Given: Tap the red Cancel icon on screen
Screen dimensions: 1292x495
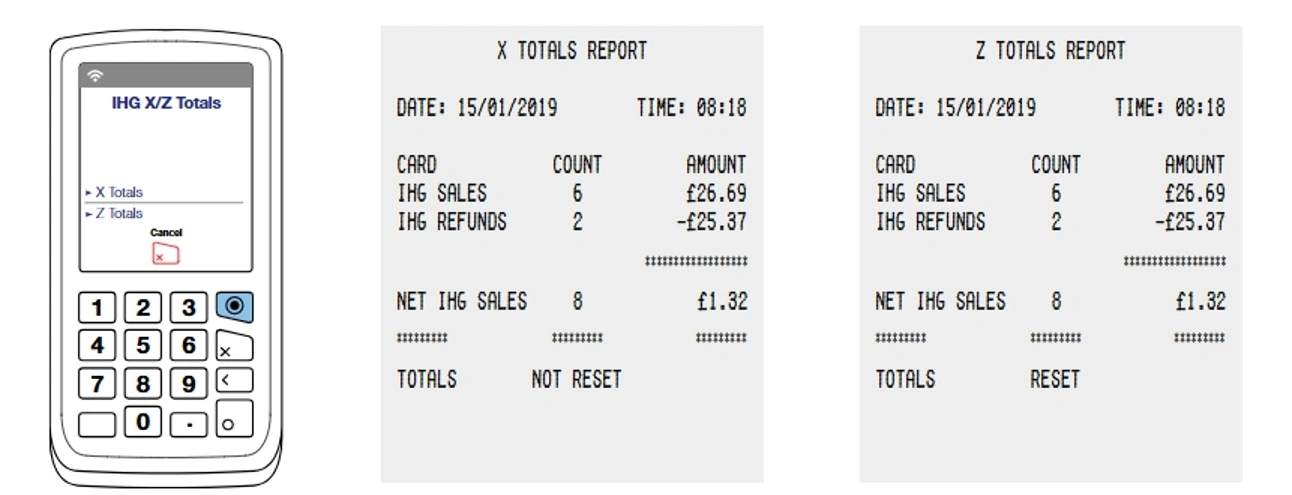Looking at the screenshot, I should coord(165,254).
